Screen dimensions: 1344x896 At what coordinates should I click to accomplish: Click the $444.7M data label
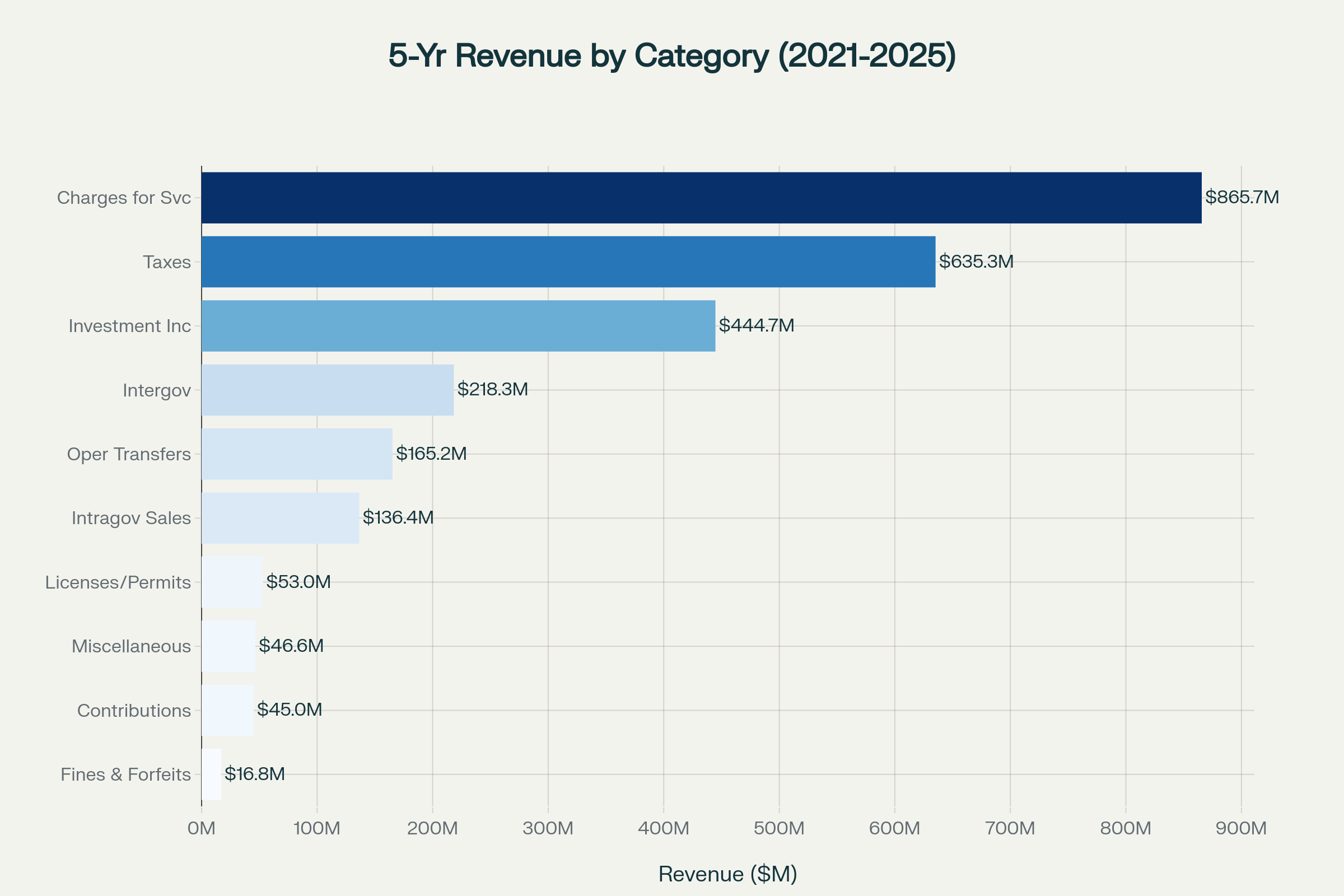click(x=756, y=325)
